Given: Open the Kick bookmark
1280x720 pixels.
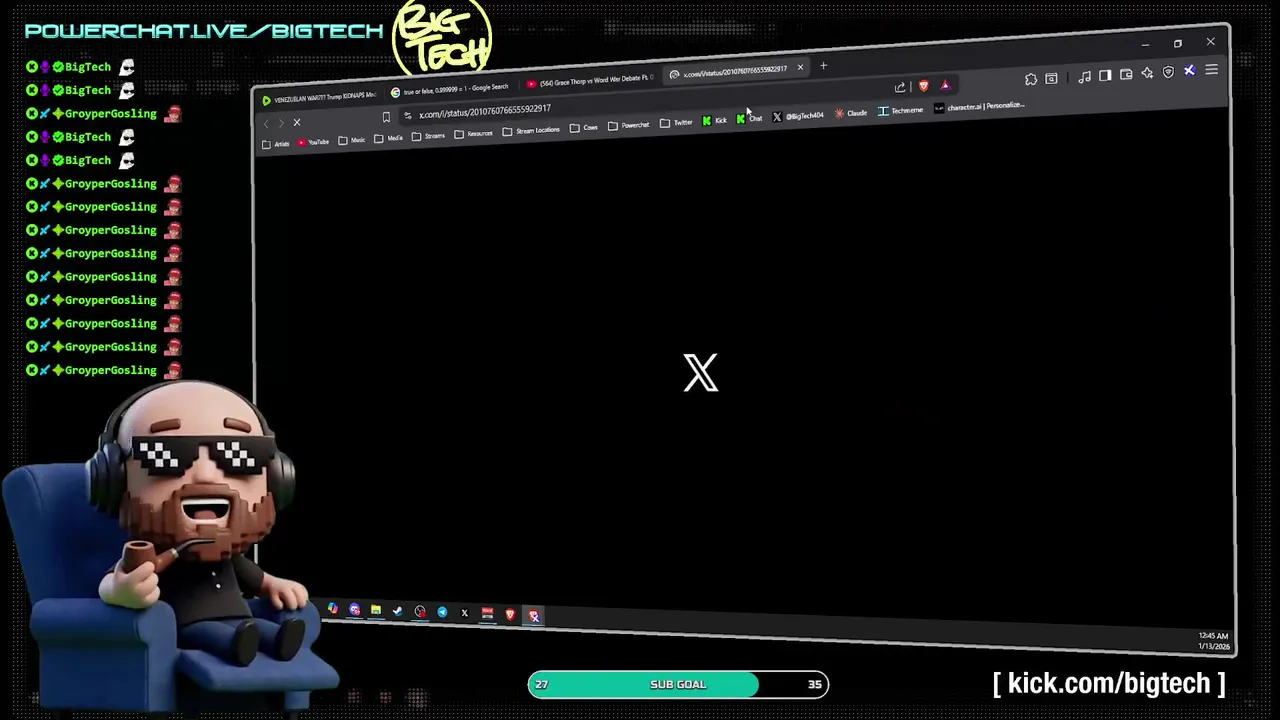Looking at the screenshot, I should tap(714, 121).
